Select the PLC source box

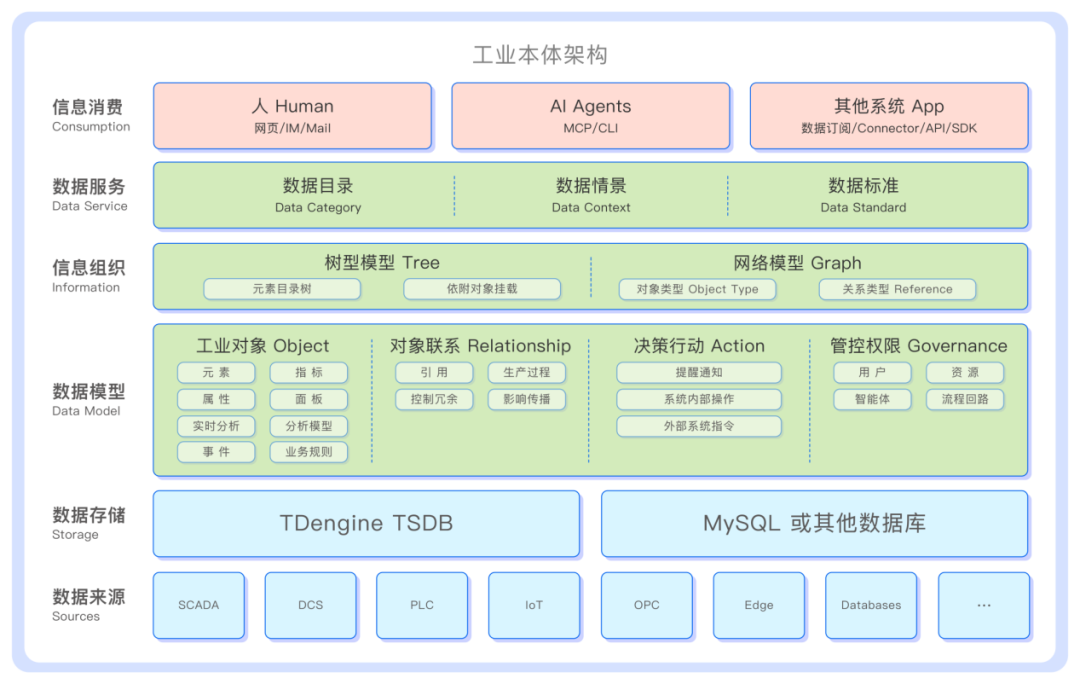tap(422, 605)
